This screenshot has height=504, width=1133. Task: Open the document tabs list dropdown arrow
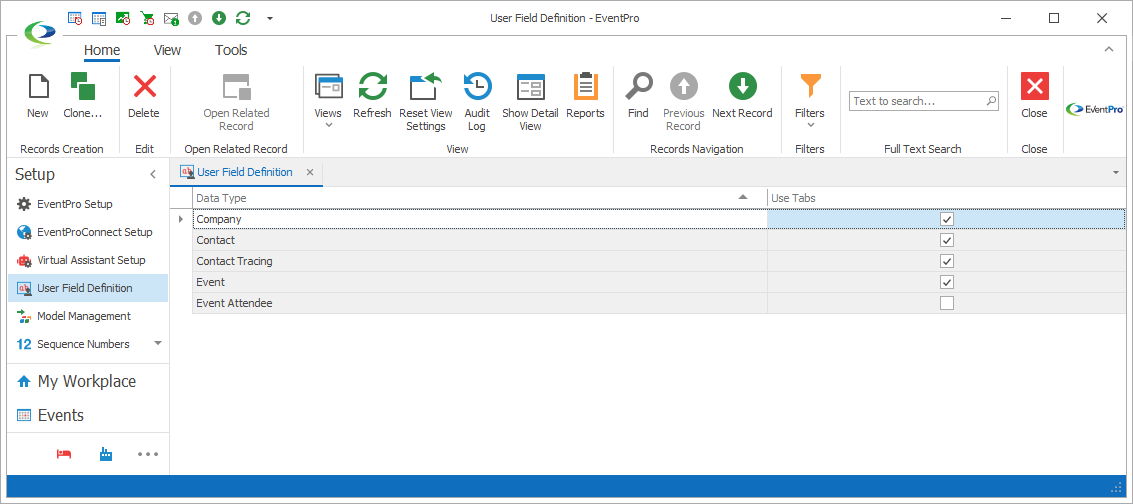[1116, 173]
